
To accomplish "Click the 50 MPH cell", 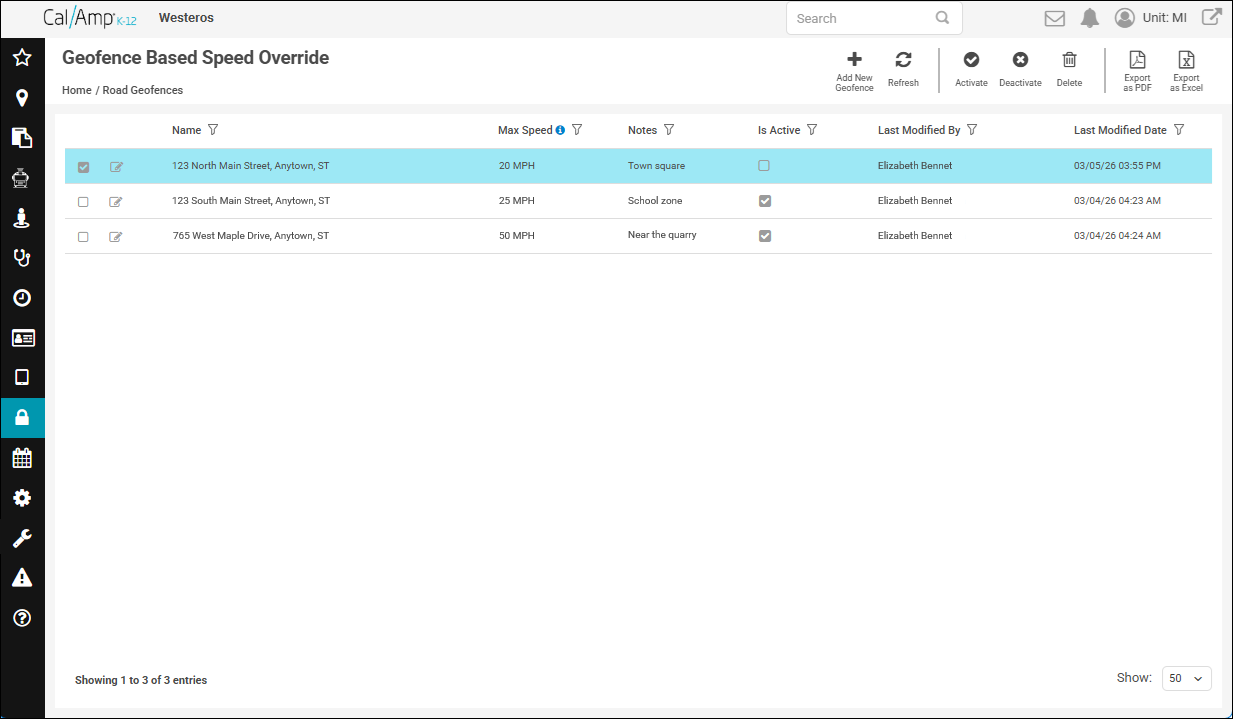I will point(516,236).
